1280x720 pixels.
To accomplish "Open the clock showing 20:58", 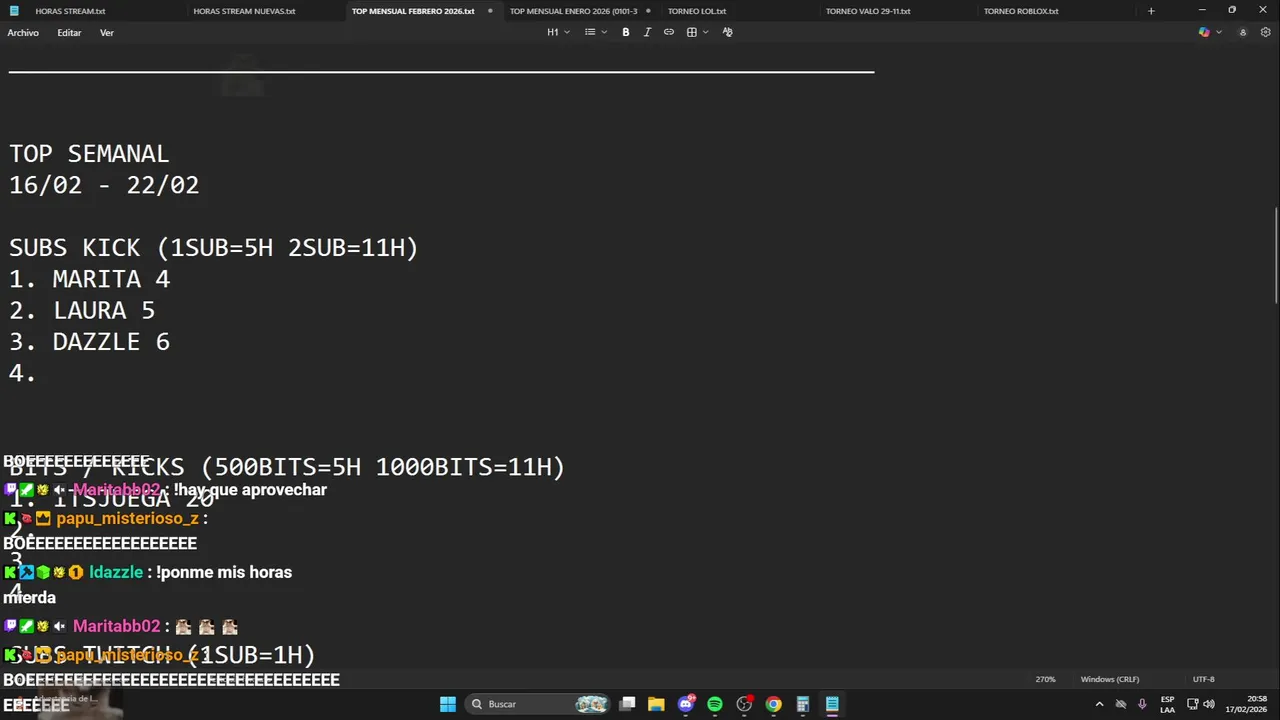I will pos(1247,704).
